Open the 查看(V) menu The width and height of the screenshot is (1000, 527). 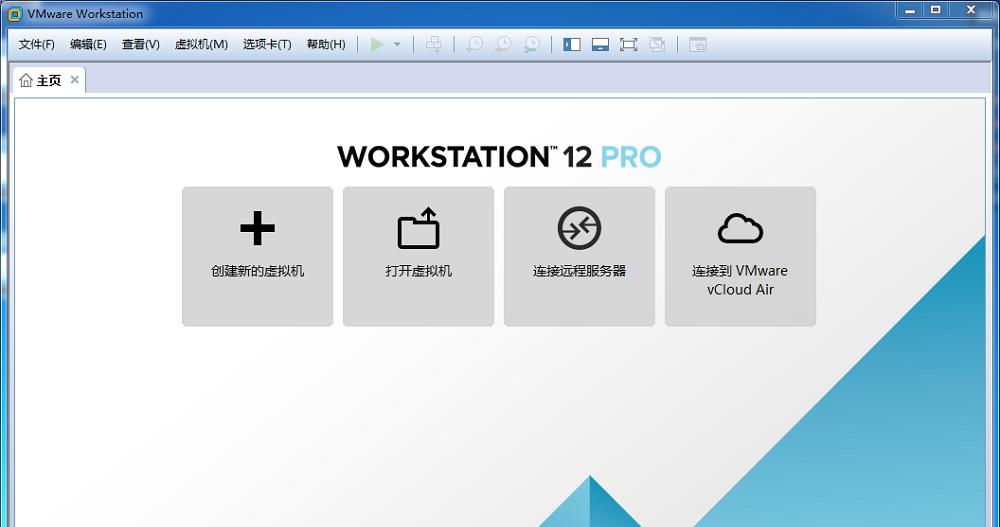[x=140, y=44]
